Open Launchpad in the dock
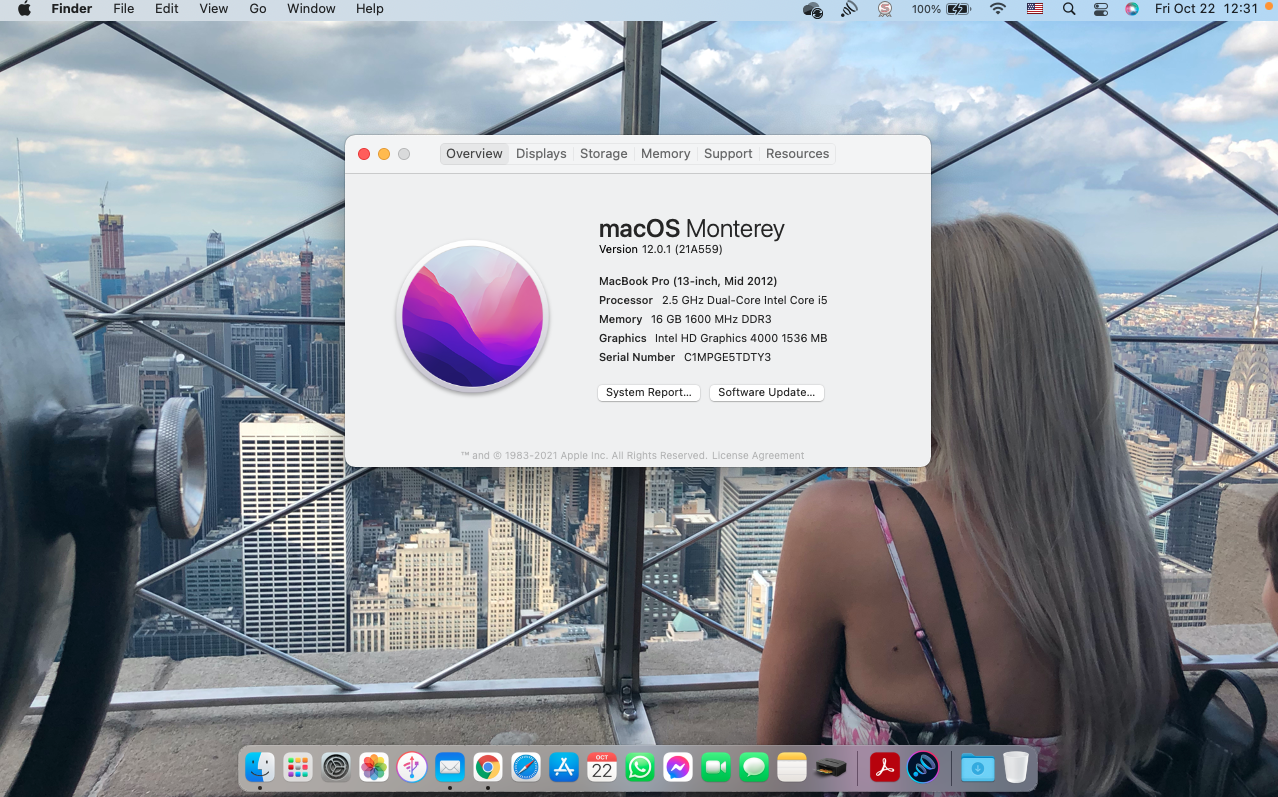The image size is (1278, 797). pyautogui.click(x=298, y=767)
